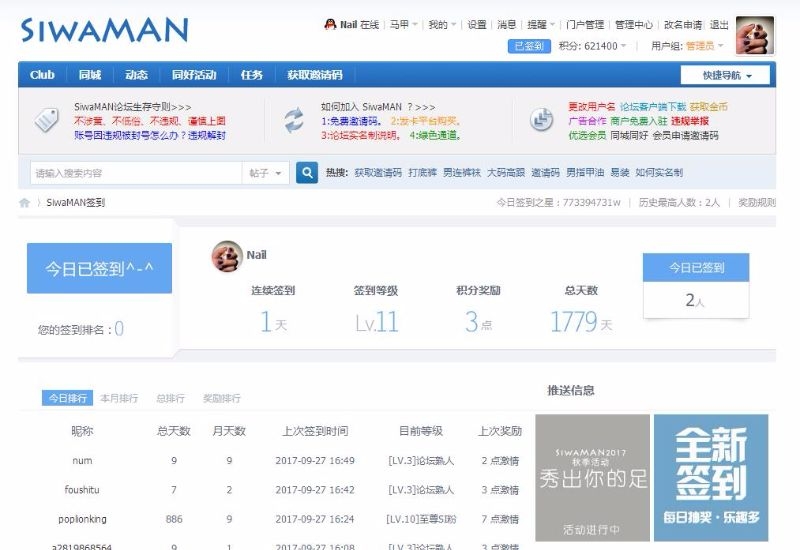Click the 今日已签到^-^ button

99,268
